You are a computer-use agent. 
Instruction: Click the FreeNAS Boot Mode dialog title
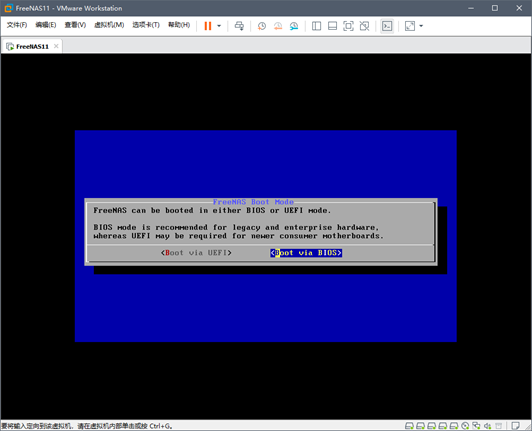point(253,202)
